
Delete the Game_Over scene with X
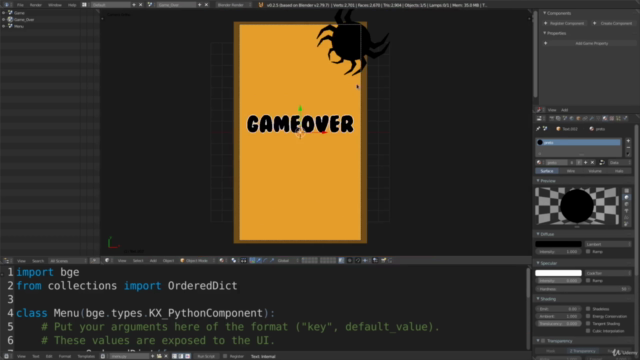coord(206,5)
